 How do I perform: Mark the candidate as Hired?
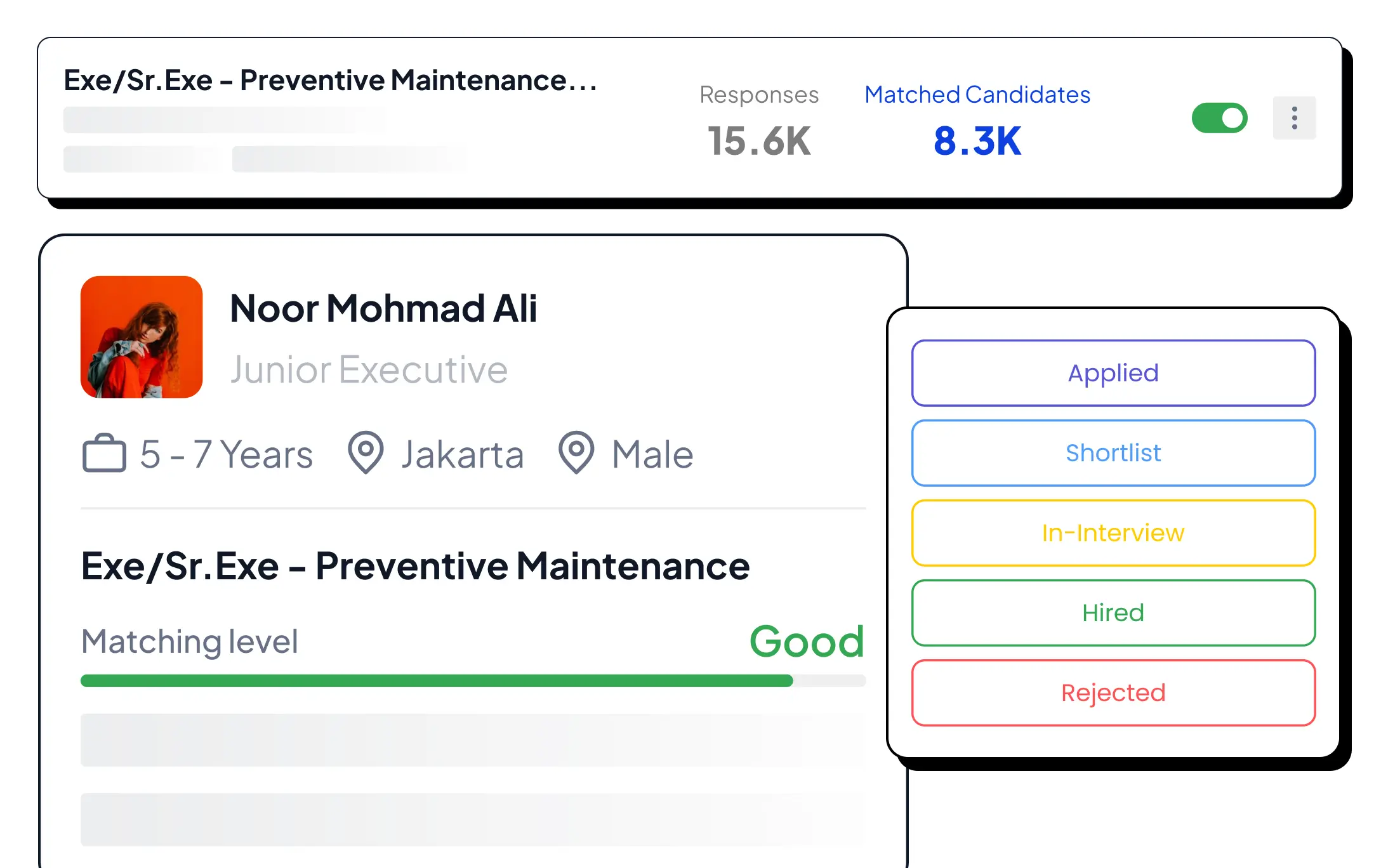1113,613
